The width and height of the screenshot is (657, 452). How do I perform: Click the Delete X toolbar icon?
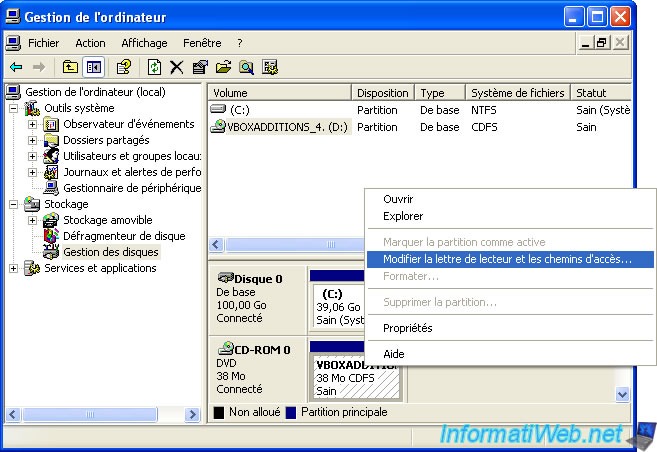pos(177,67)
